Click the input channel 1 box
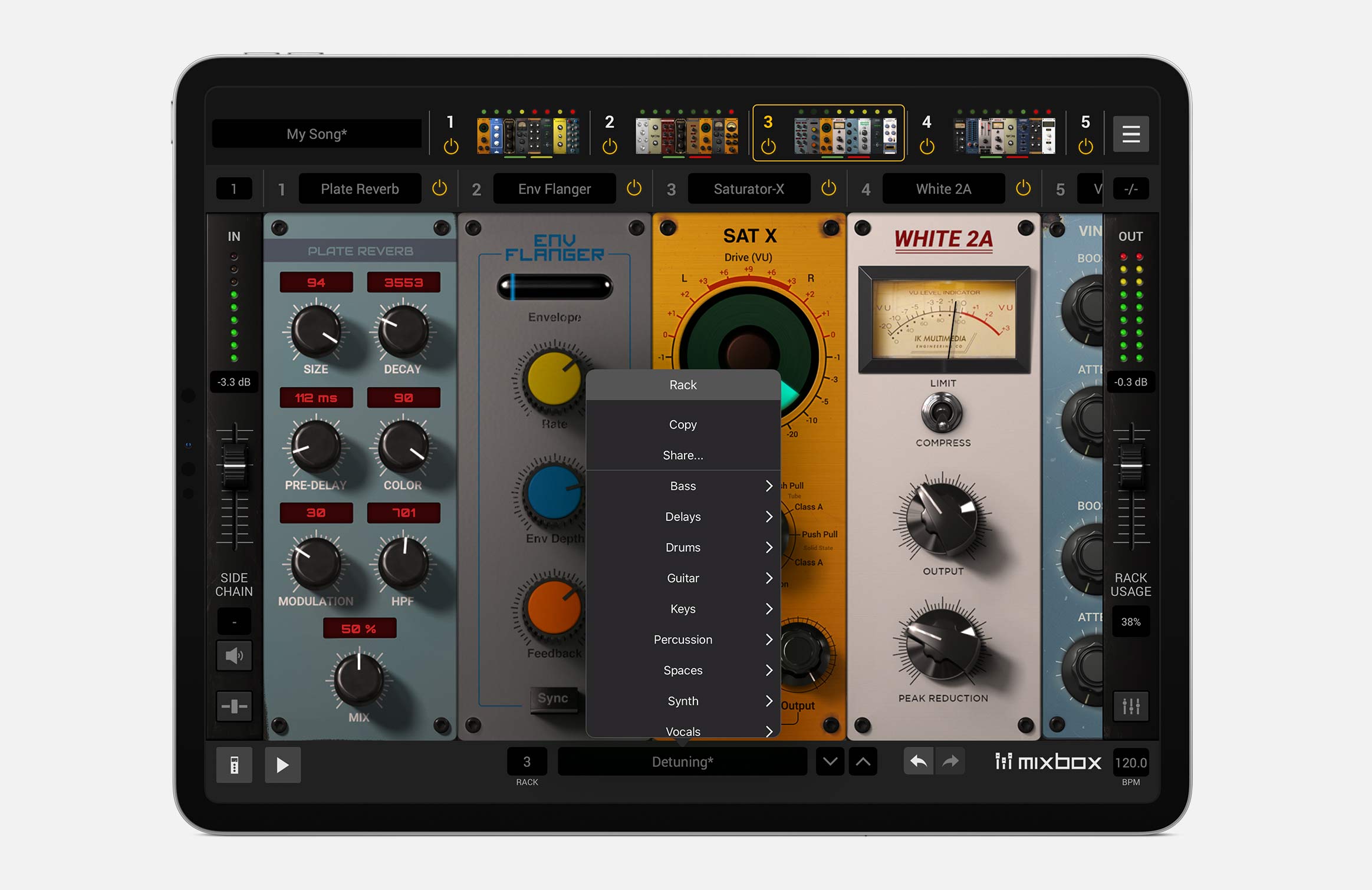Viewport: 1372px width, 890px height. [x=234, y=189]
